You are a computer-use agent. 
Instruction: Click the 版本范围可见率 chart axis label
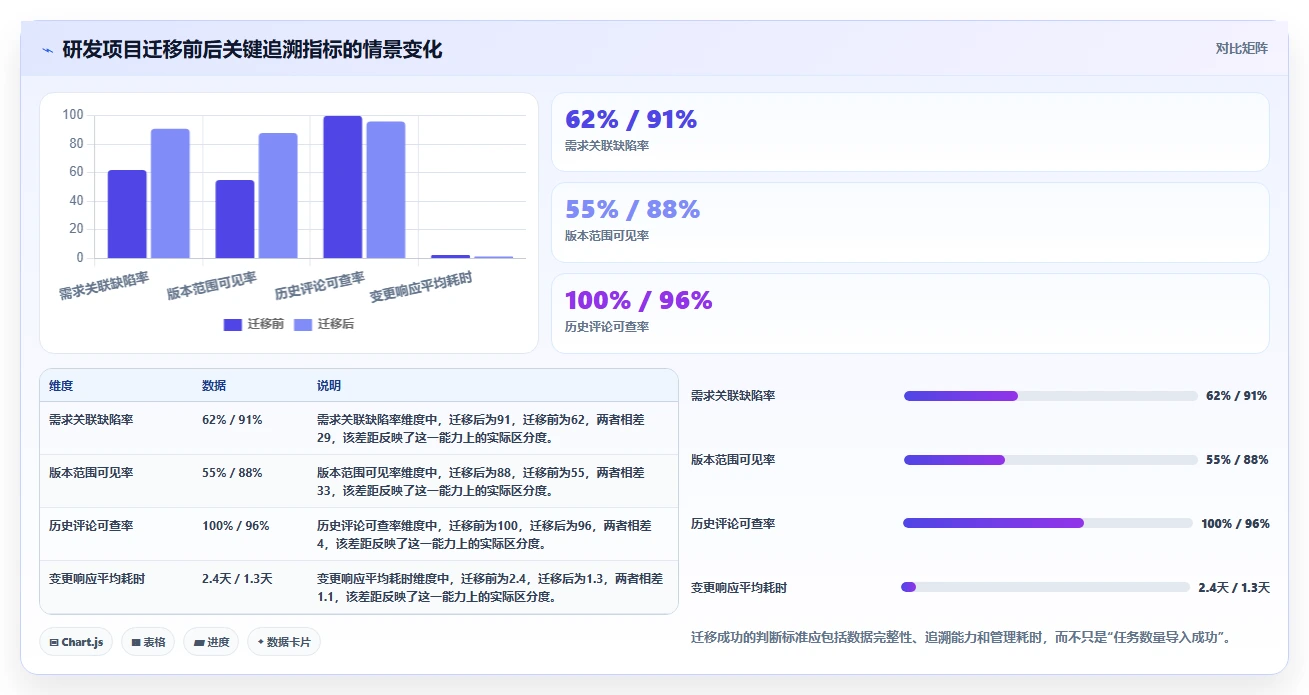[212, 286]
